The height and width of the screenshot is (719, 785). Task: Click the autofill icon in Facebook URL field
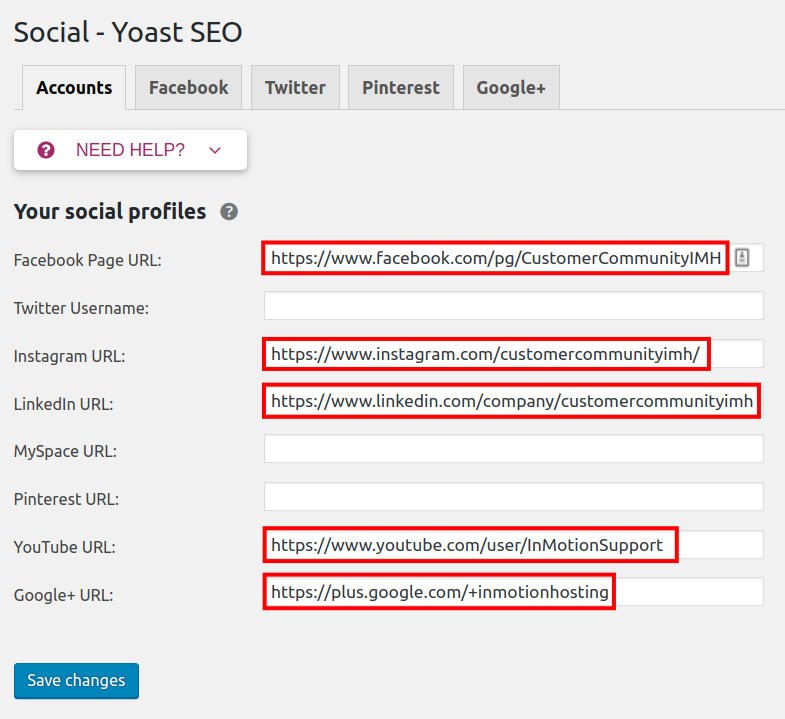coord(742,258)
